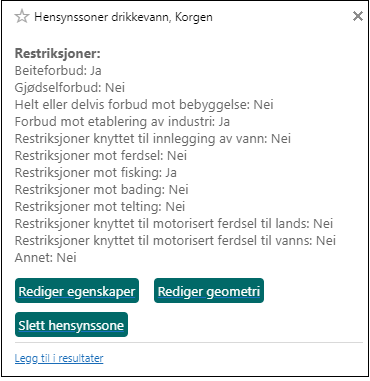Select the Annet: Nei line
The image size is (370, 381).
click(46, 258)
